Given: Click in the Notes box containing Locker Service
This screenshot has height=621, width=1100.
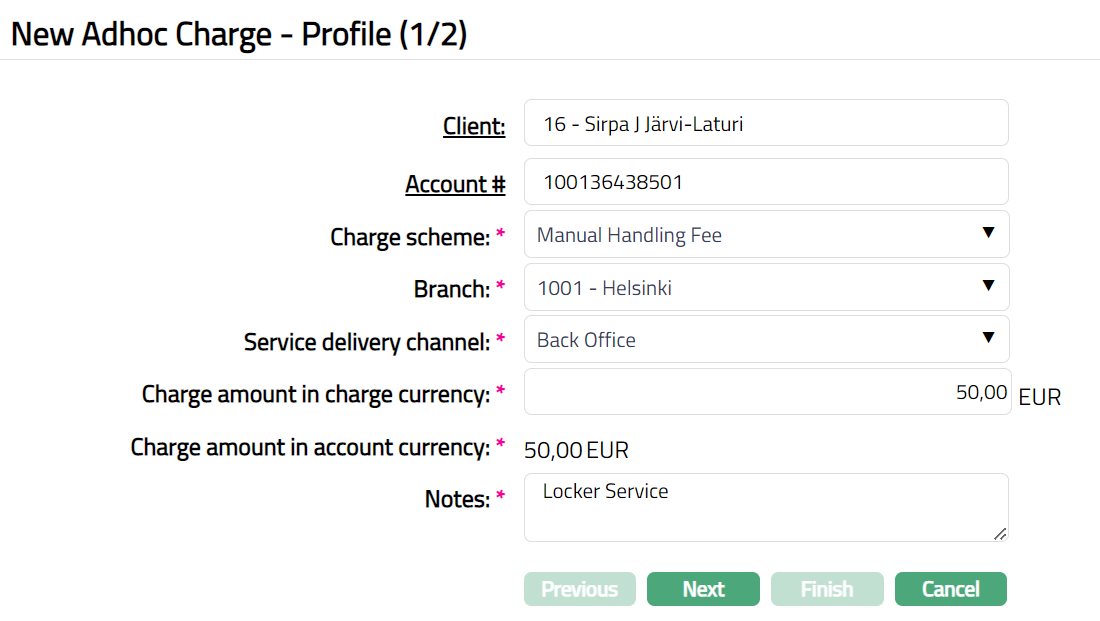Looking at the screenshot, I should [x=765, y=508].
